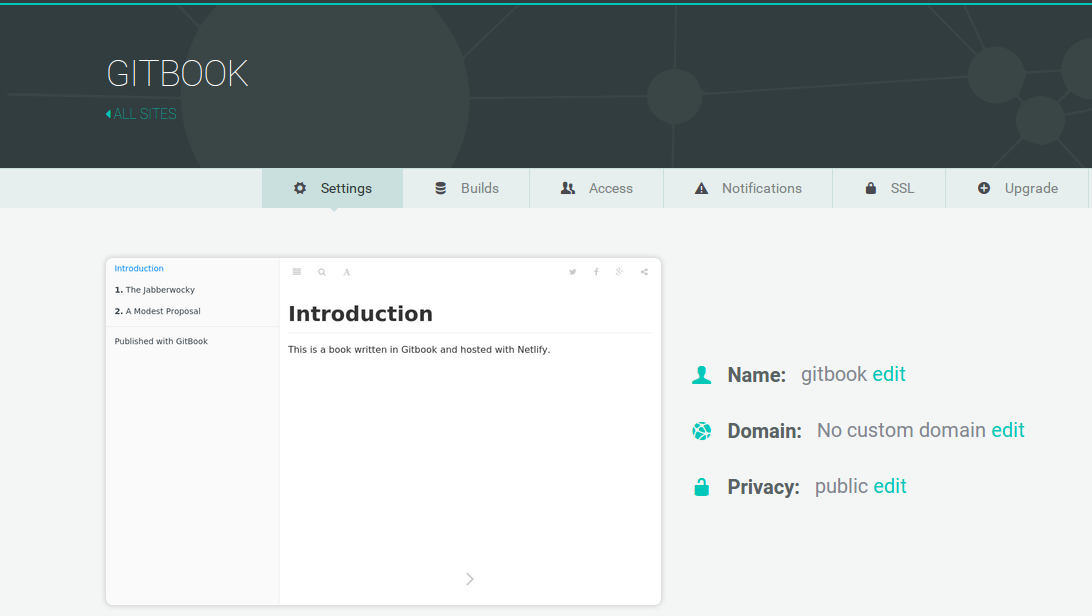Open the Settings tab
Image resolution: width=1092 pixels, height=616 pixels.
[x=332, y=188]
